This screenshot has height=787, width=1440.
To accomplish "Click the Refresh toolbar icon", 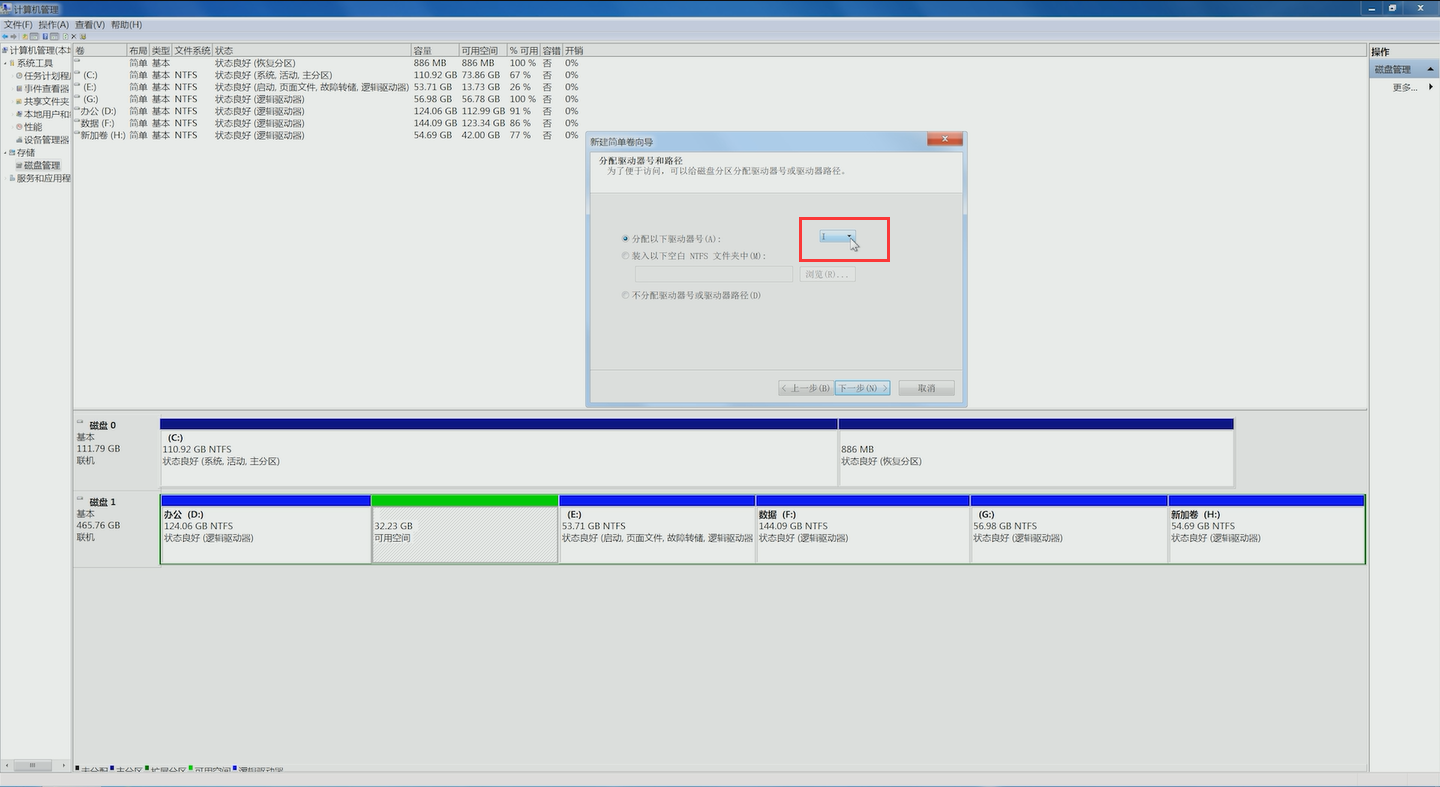I will pos(65,37).
